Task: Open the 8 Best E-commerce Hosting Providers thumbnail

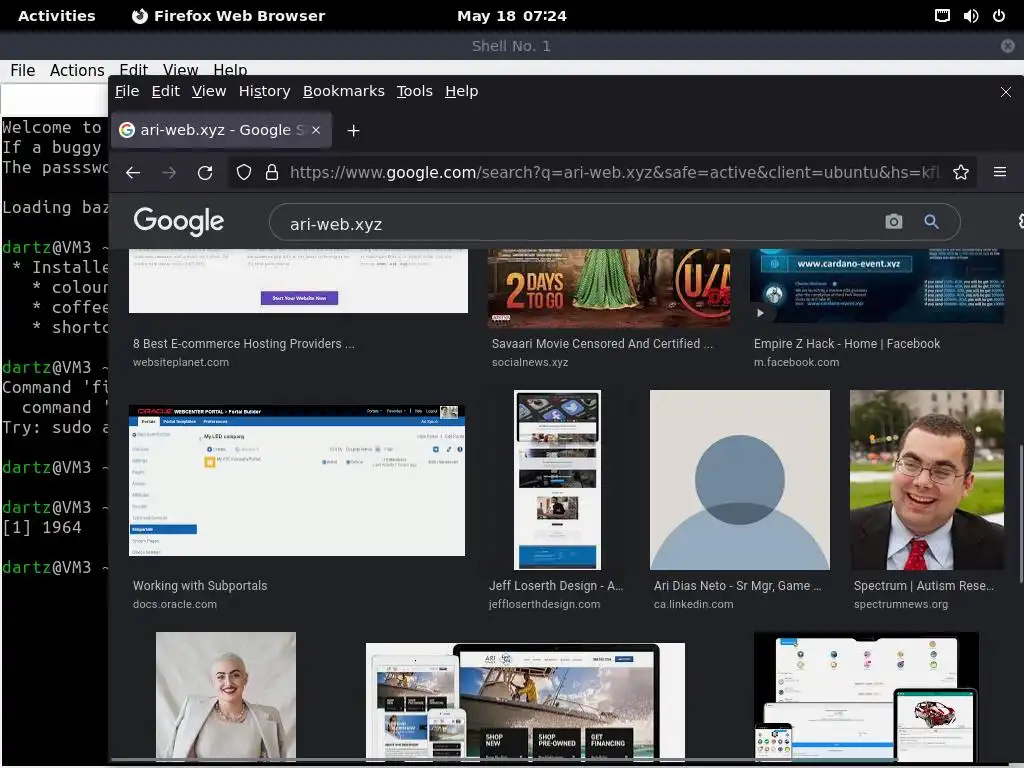Action: point(298,281)
